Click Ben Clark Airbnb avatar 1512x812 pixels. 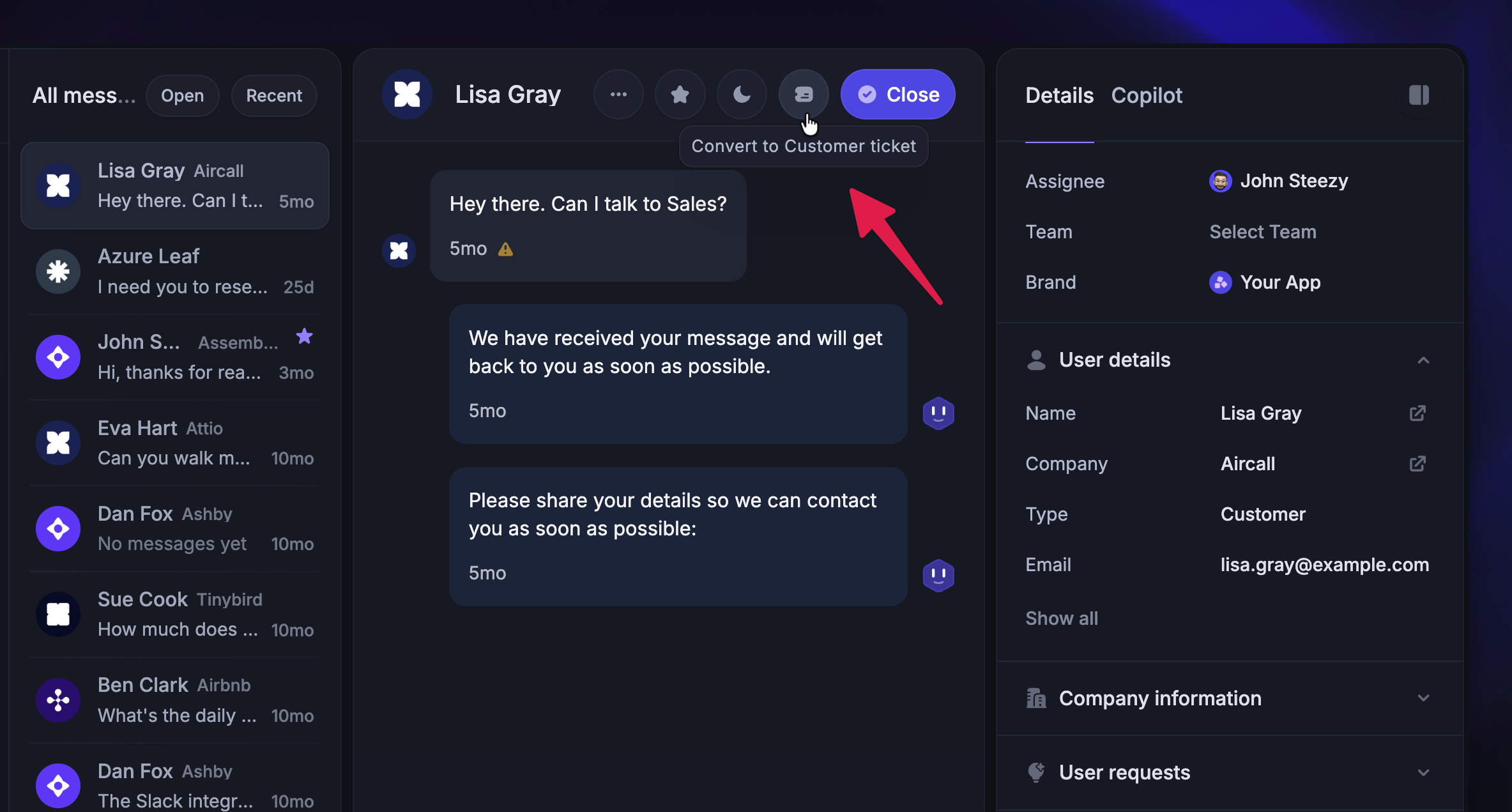pyautogui.click(x=58, y=700)
